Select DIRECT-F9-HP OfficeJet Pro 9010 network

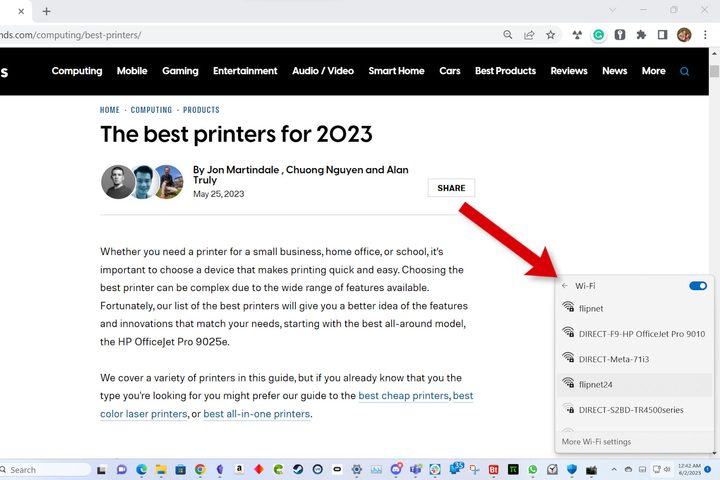click(x=635, y=333)
